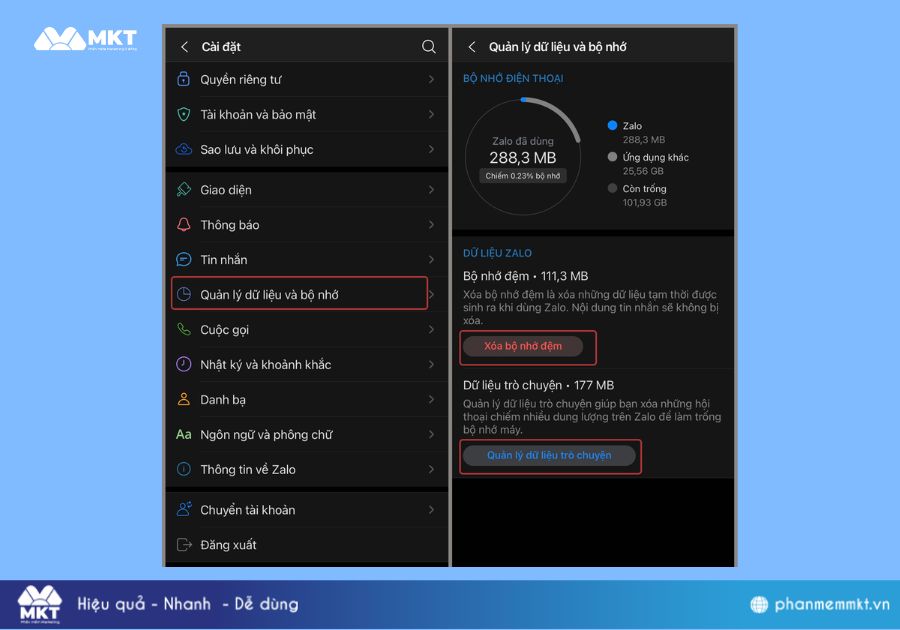The width and height of the screenshot is (900, 630).
Task: Tap the back arrow on Quản lý dữ liệu screen
Action: click(471, 46)
